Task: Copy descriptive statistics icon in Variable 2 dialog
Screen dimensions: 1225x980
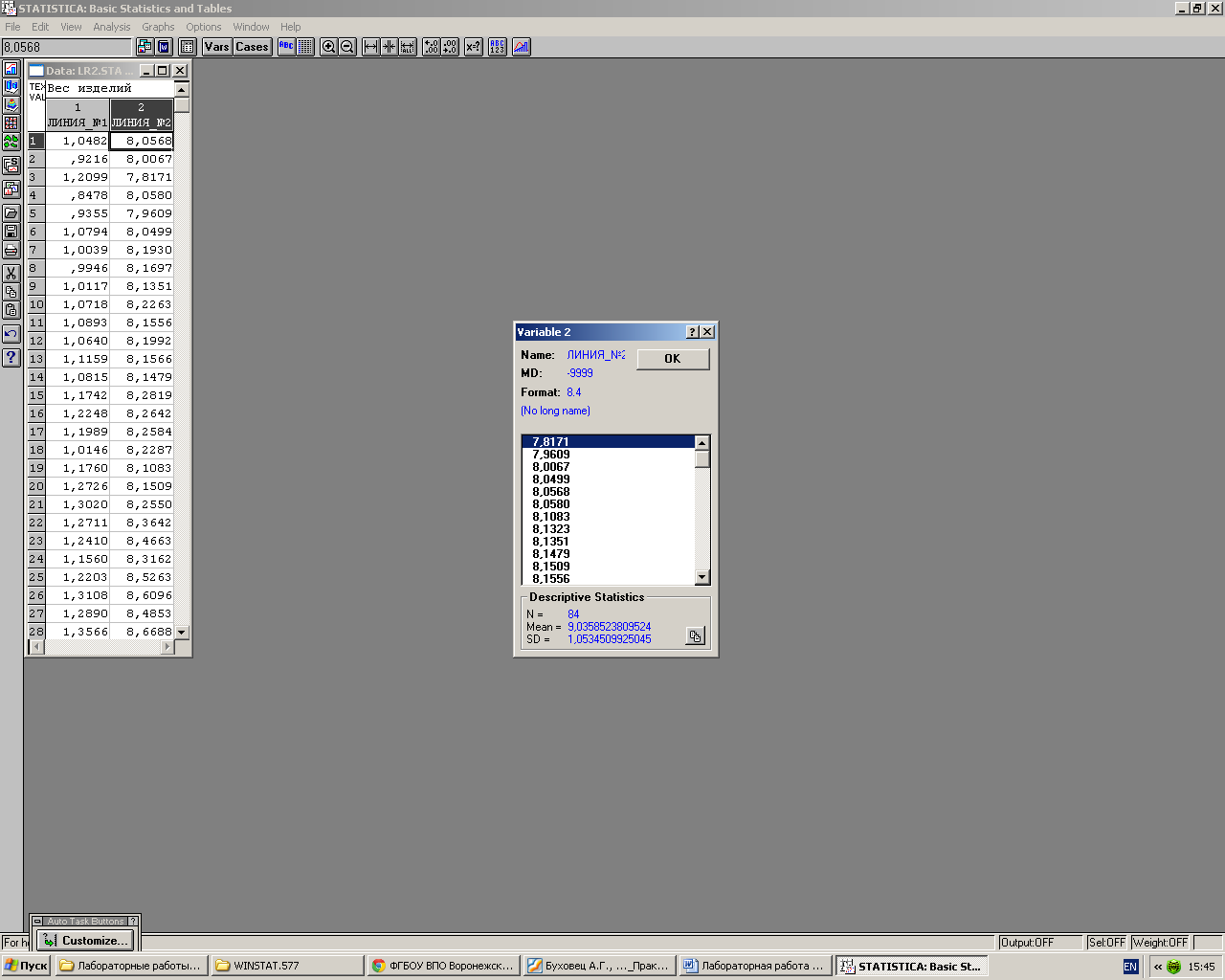Action: point(696,636)
